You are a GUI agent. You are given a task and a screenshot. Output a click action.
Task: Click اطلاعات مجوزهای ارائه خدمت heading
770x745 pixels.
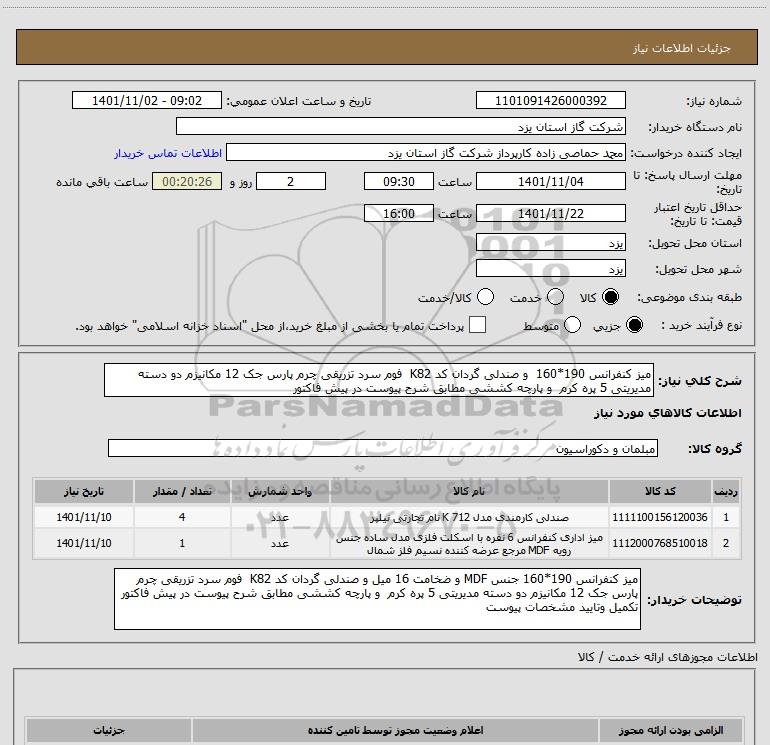[x=668, y=657]
